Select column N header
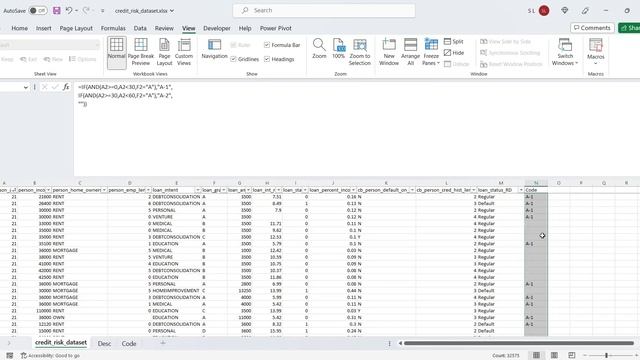The image size is (640, 360). pos(536,183)
